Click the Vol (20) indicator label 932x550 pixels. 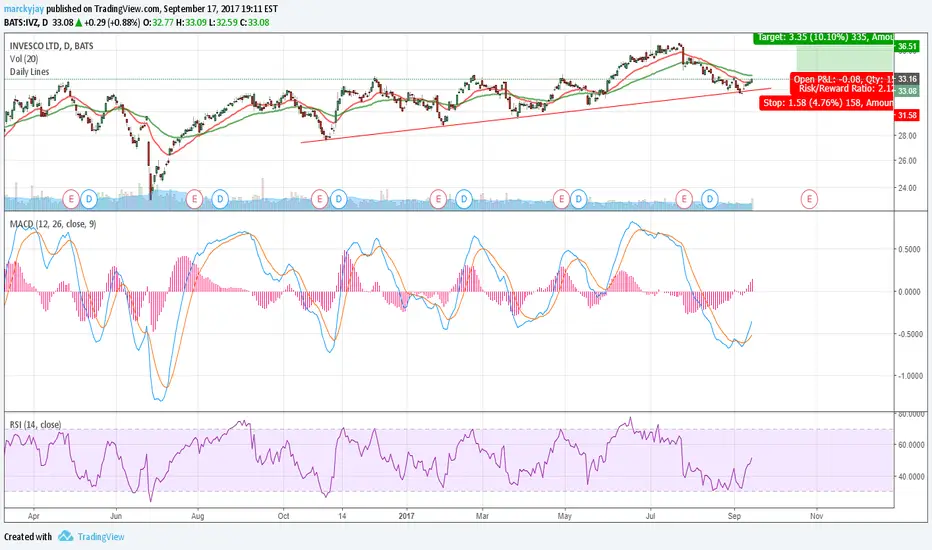pos(24,59)
